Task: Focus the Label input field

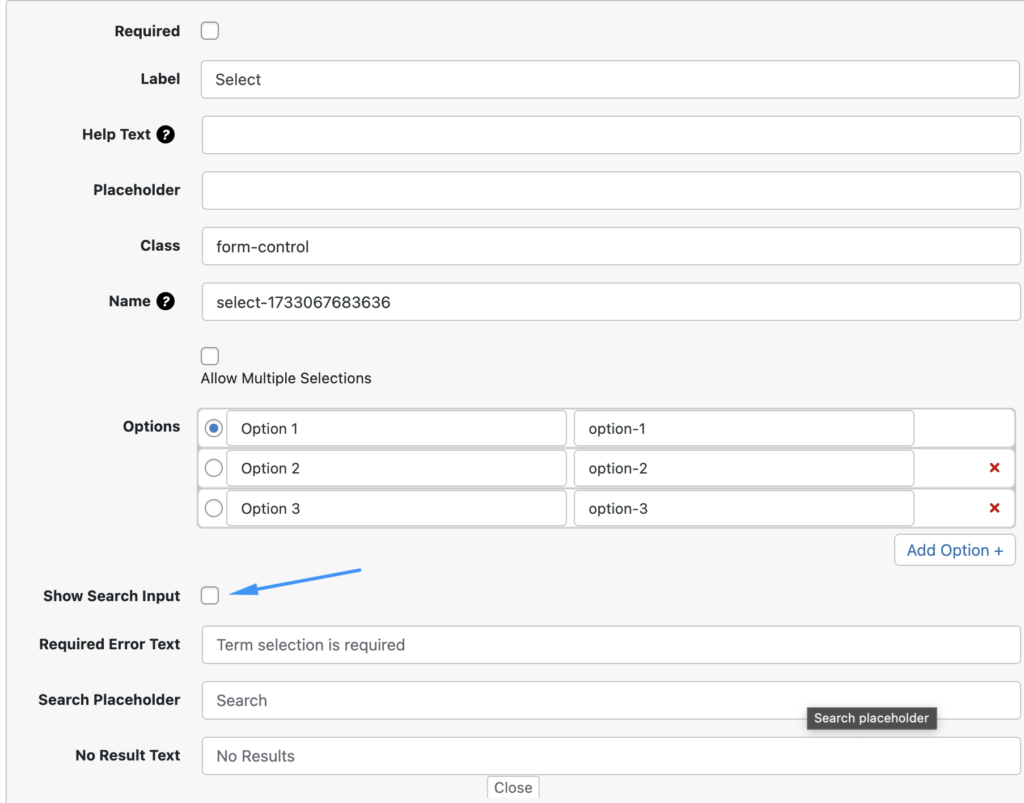Action: pyautogui.click(x=610, y=80)
